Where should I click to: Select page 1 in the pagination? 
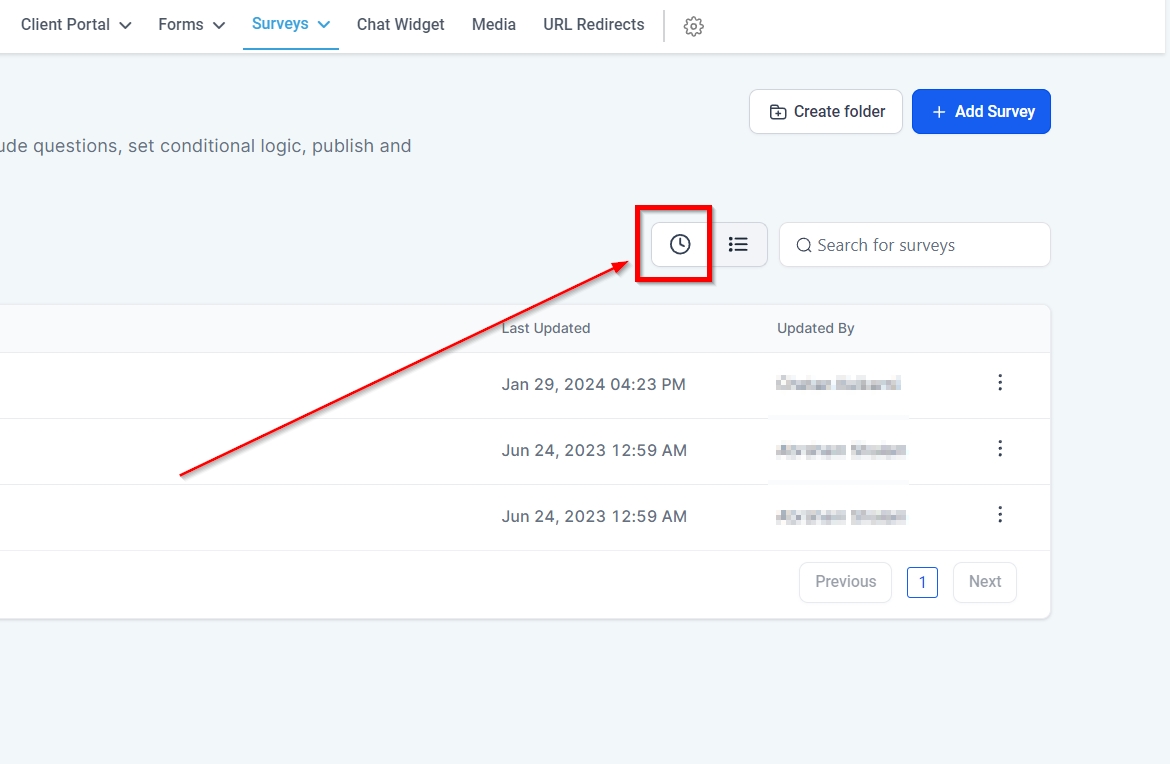tap(922, 582)
